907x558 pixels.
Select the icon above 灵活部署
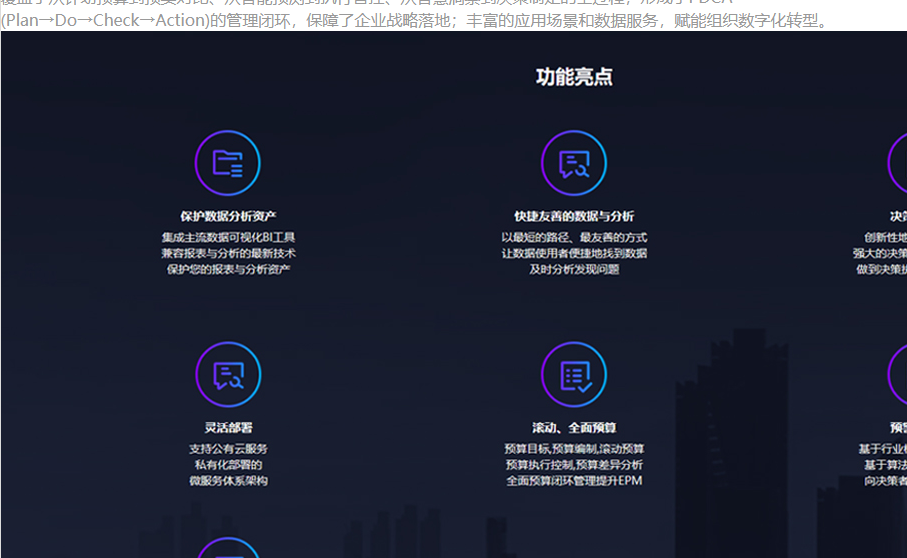228,374
